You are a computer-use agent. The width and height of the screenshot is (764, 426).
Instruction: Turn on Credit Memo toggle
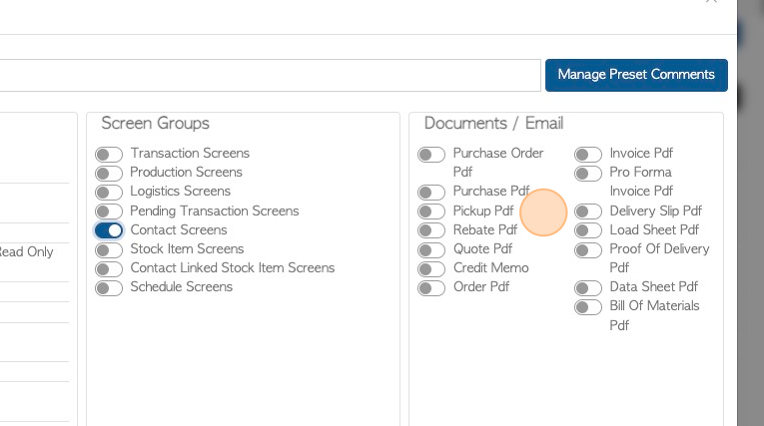pos(431,269)
